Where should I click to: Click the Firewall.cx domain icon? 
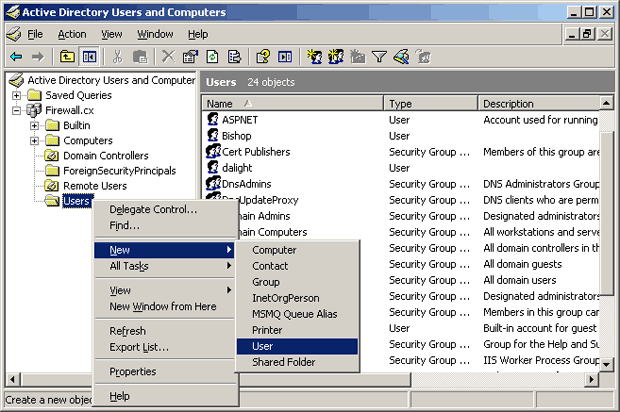[x=34, y=110]
